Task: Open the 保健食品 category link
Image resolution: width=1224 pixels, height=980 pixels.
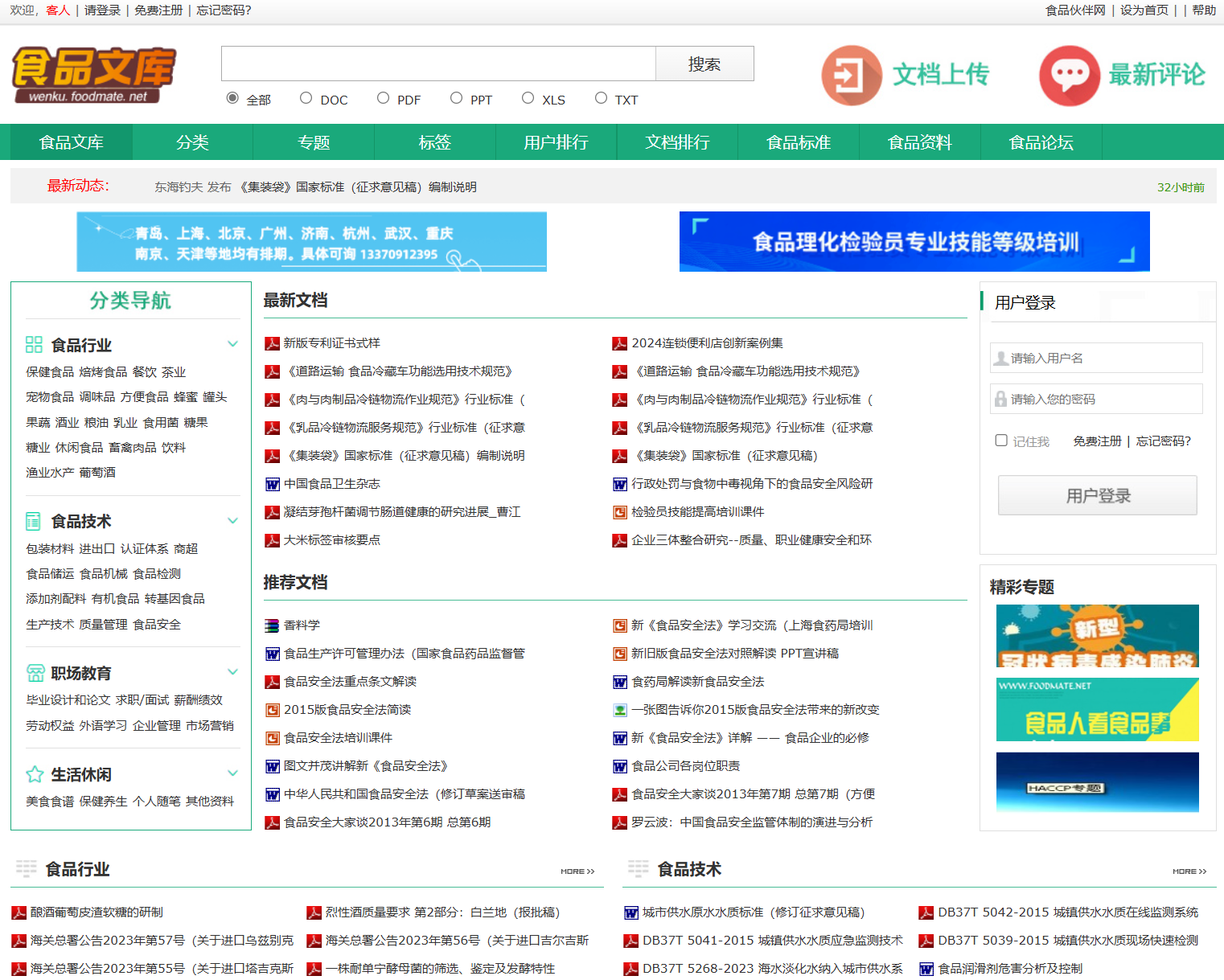Action: (x=50, y=372)
